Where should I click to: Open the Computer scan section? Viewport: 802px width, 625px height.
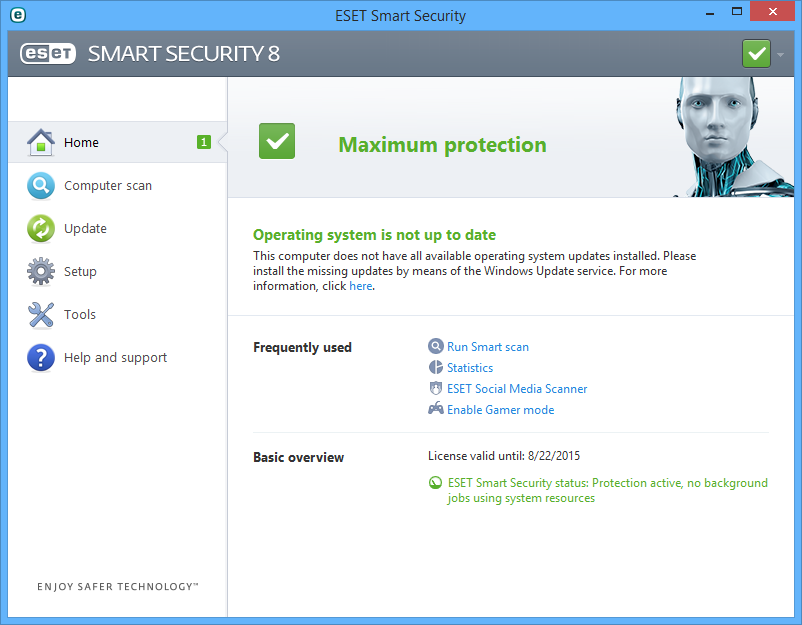coord(108,186)
